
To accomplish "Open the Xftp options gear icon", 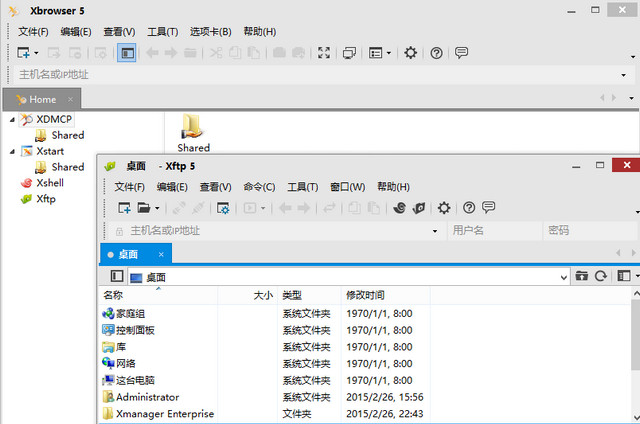I will click(444, 208).
